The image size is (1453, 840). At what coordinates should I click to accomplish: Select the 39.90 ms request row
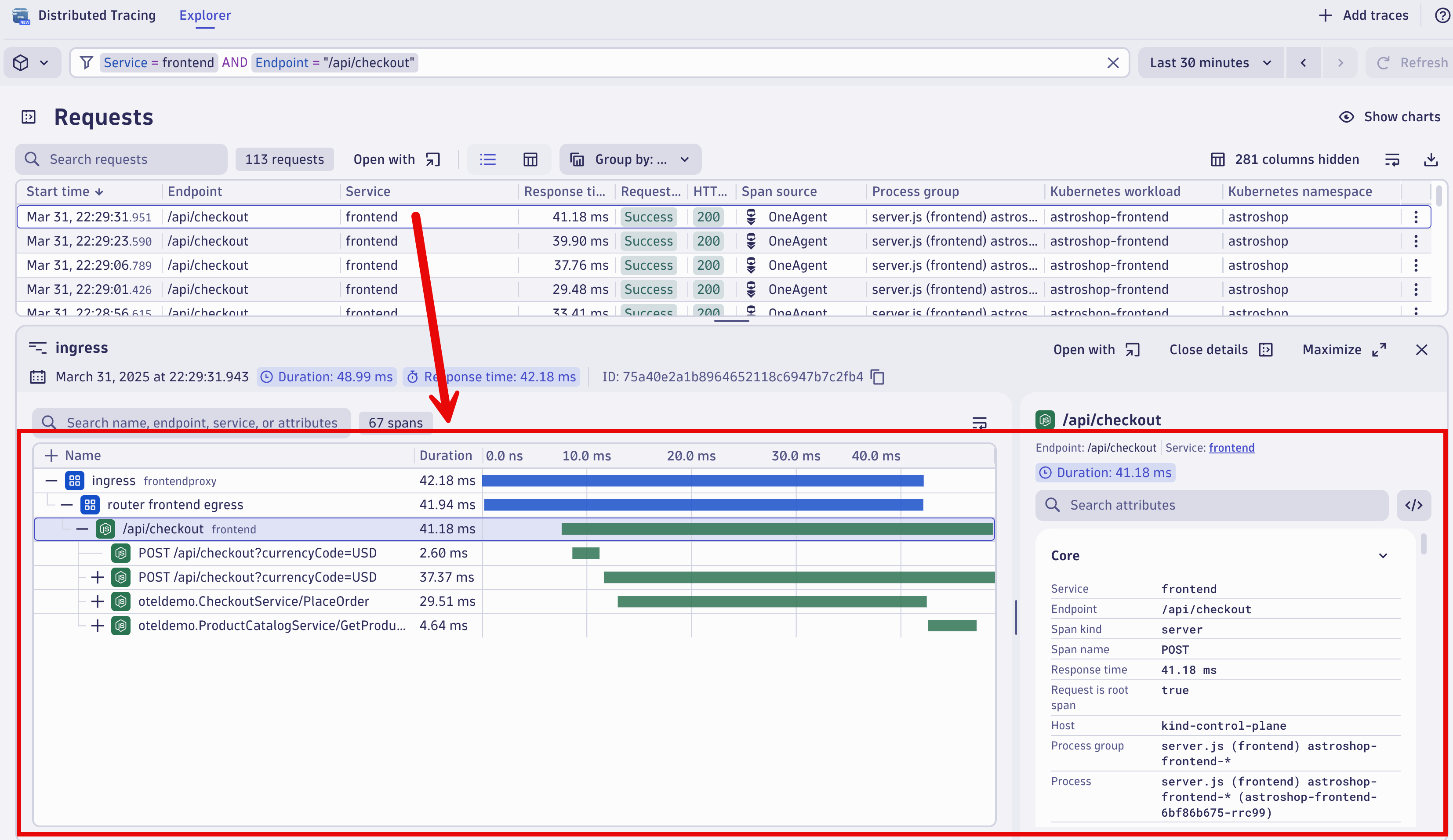tap(723, 241)
